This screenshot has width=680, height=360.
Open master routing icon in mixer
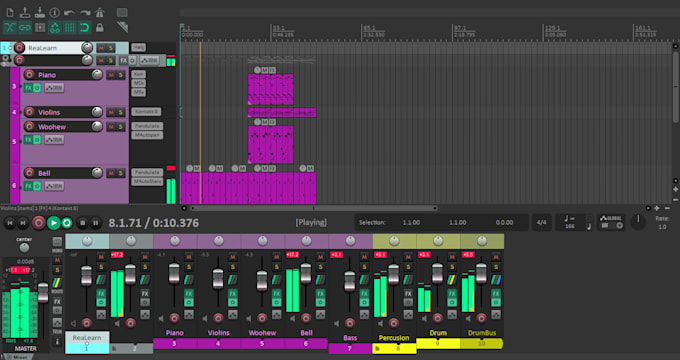pyautogui.click(x=57, y=283)
